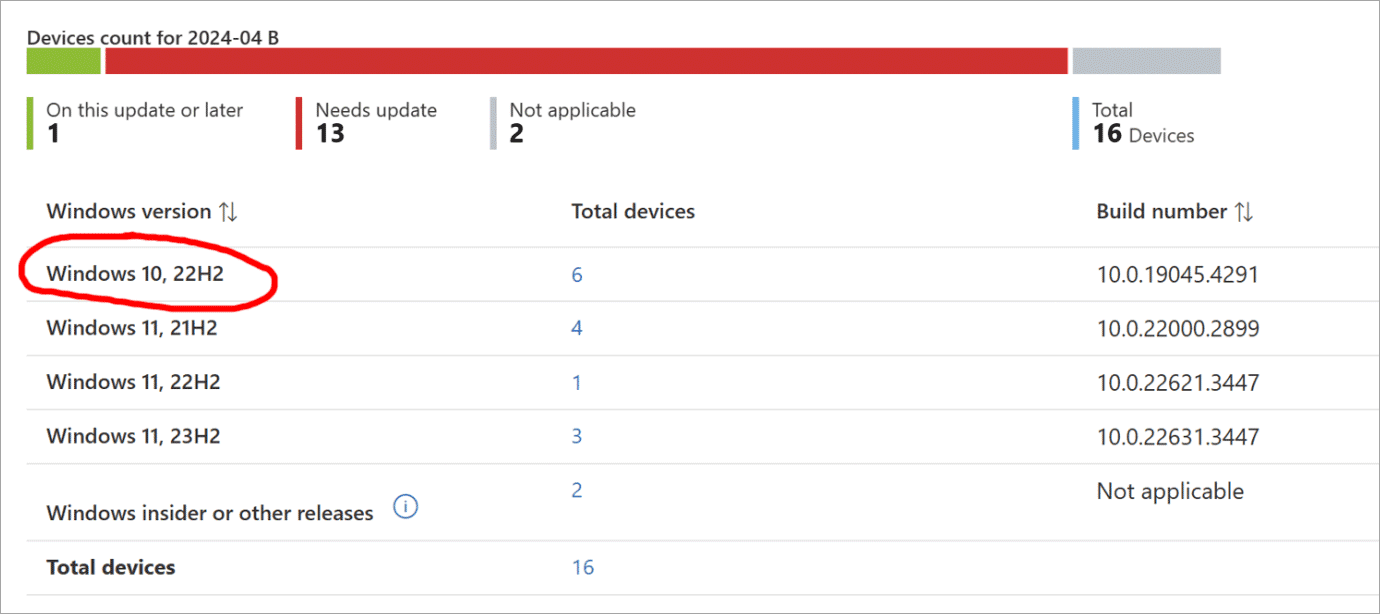This screenshot has width=1380, height=614.
Task: Click the On this update or later legend
Action: (144, 110)
